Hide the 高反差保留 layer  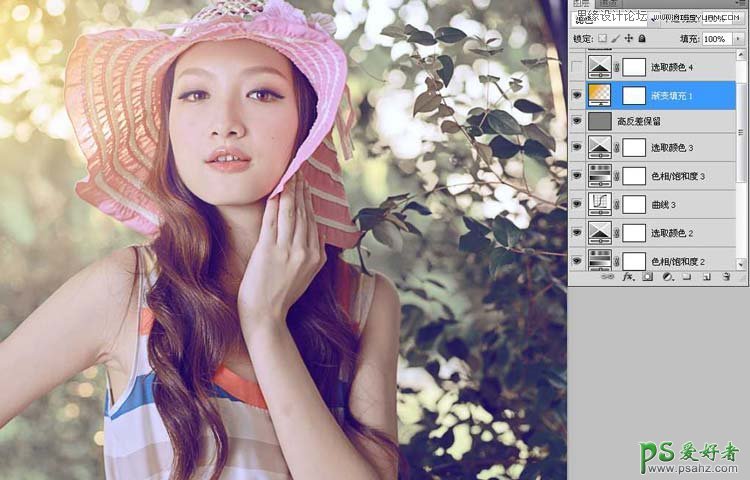tap(577, 121)
